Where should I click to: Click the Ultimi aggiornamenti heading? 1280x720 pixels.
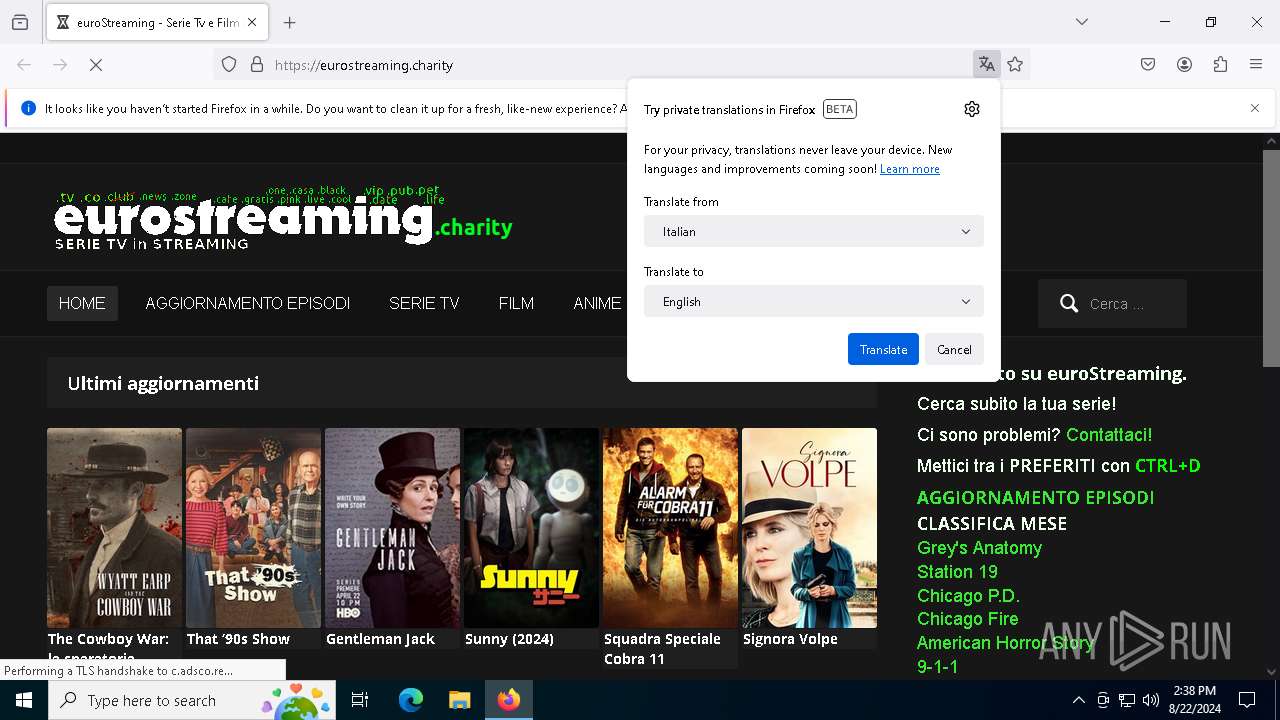163,383
